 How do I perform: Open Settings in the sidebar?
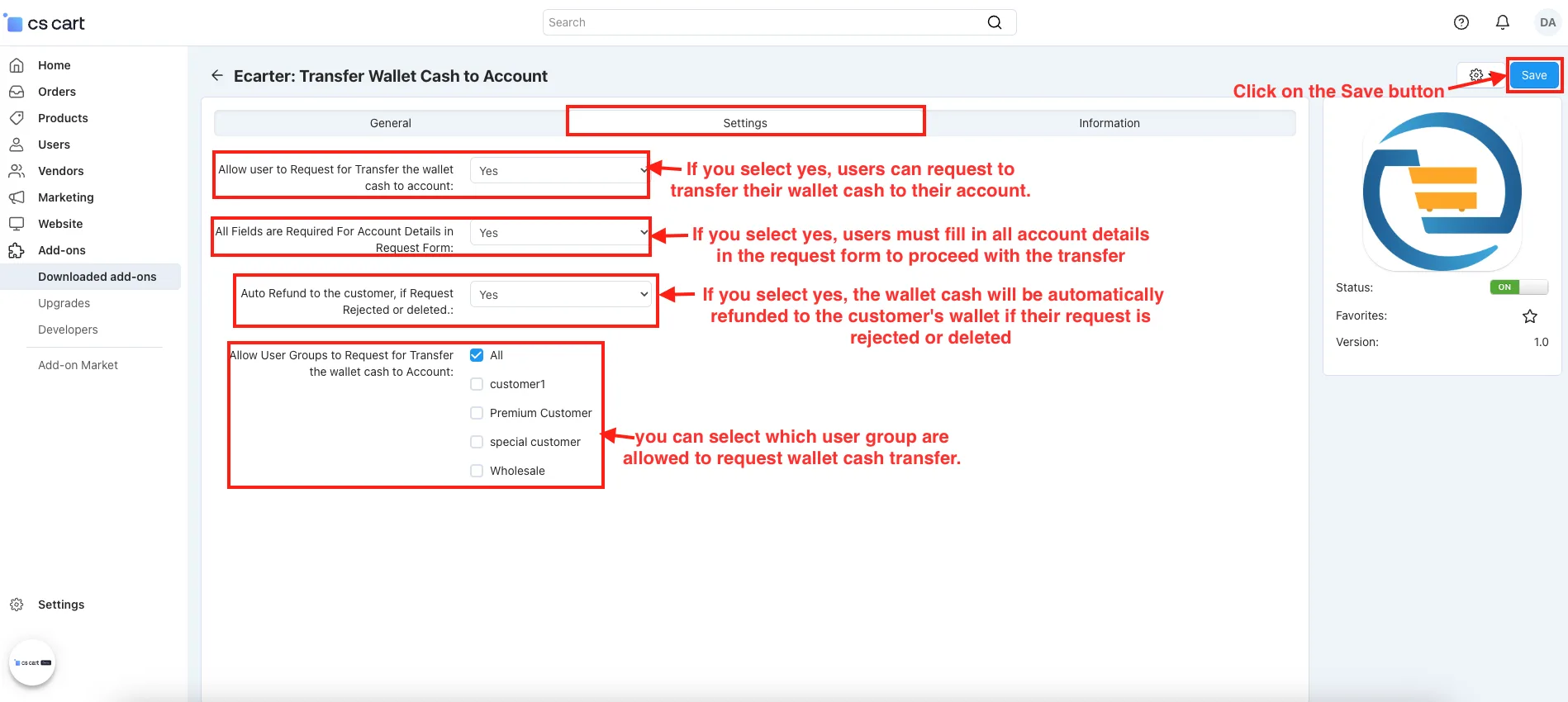click(x=61, y=605)
